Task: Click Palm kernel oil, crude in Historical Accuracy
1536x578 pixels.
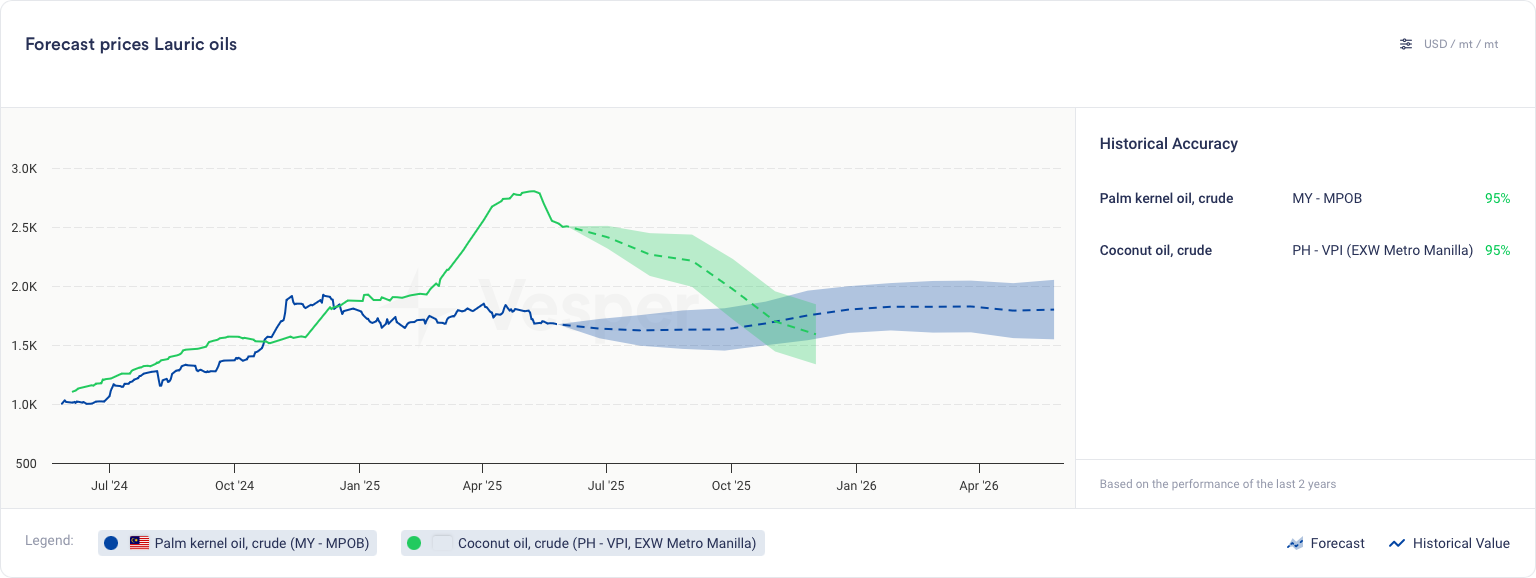Action: tap(1166, 198)
